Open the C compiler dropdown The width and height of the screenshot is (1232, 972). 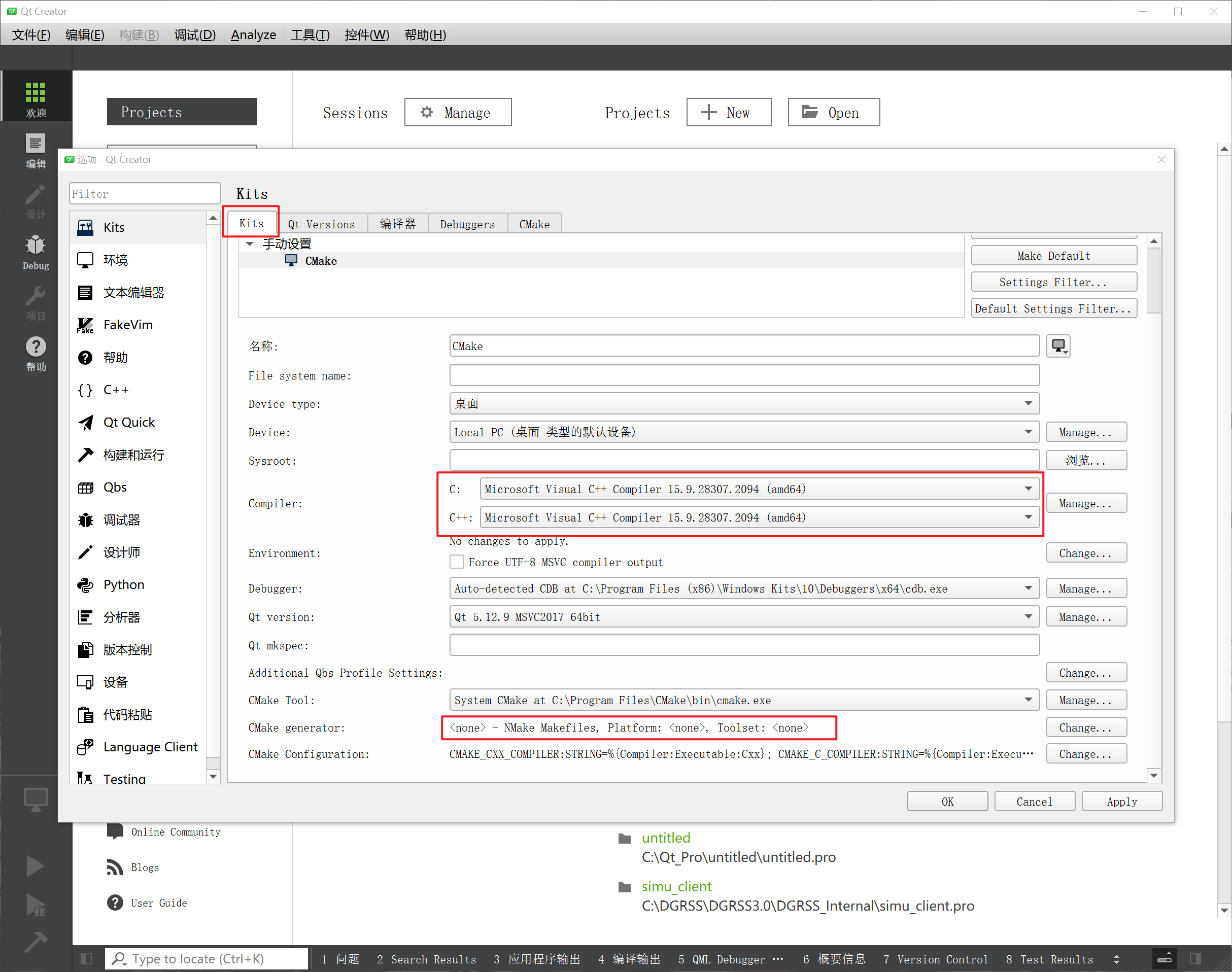[759, 489]
